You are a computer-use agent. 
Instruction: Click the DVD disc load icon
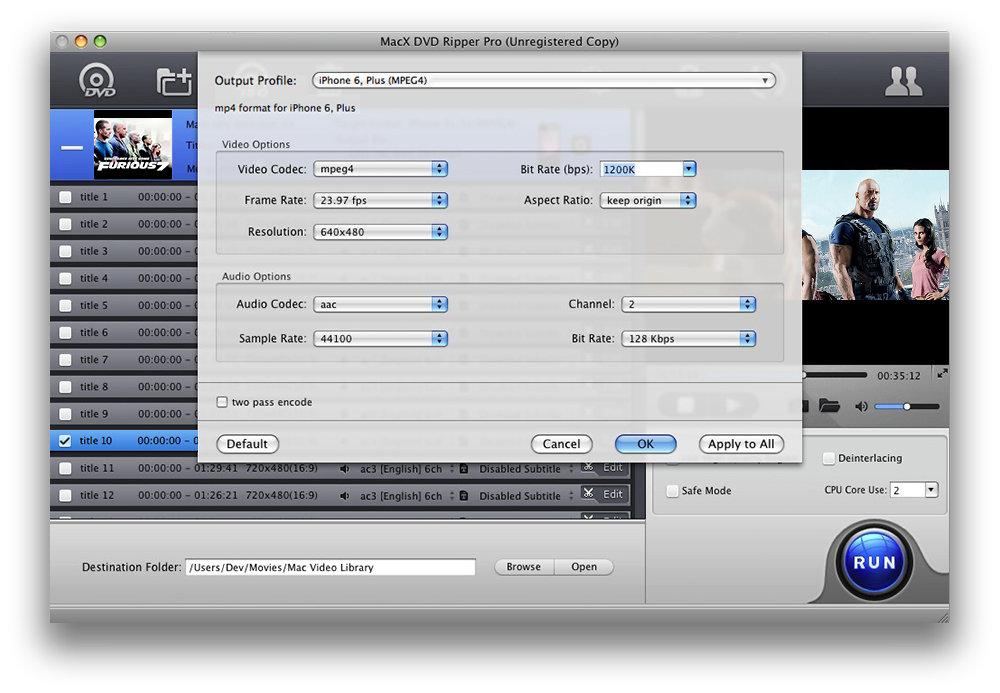pyautogui.click(x=97, y=81)
